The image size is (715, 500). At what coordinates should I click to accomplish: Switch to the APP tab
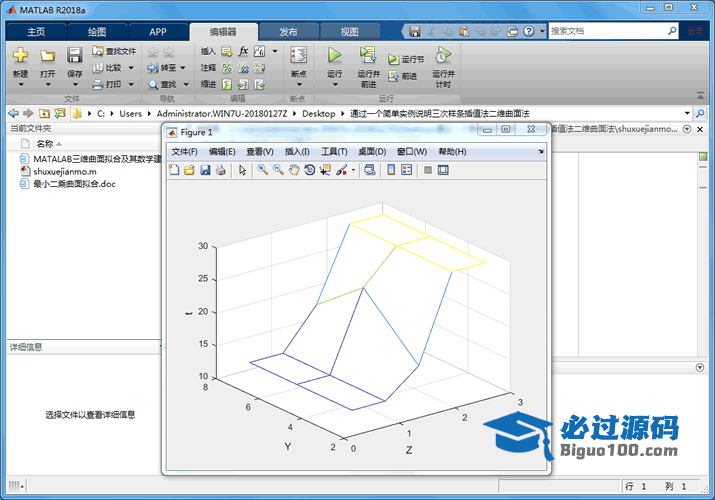(x=158, y=32)
